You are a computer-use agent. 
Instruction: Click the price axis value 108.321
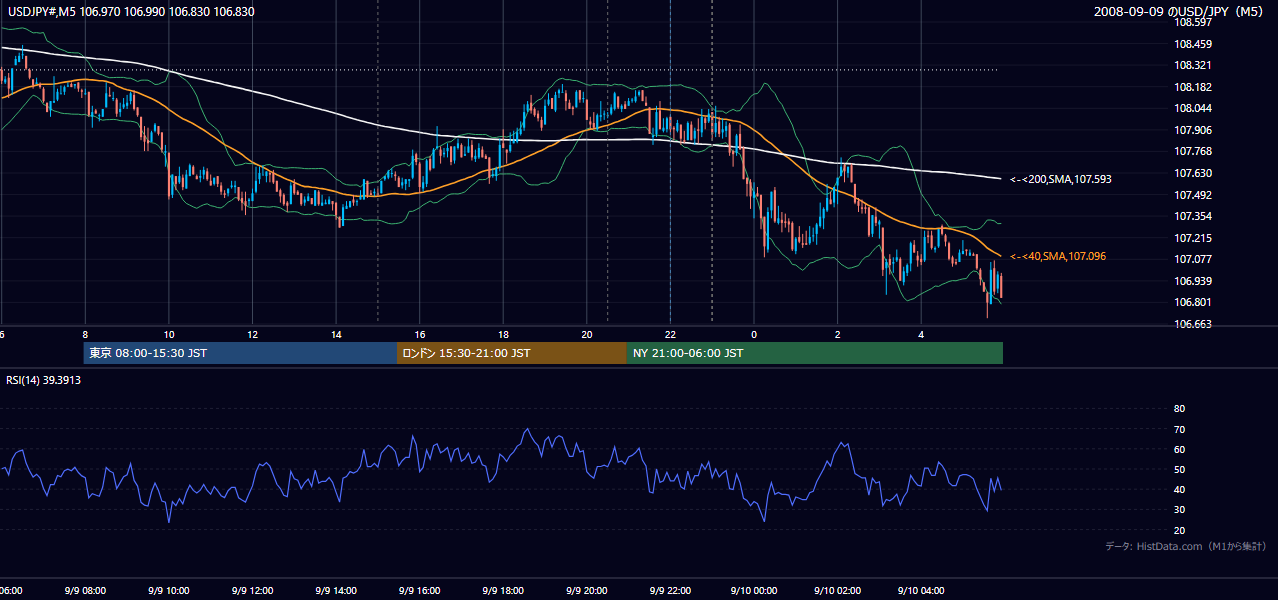coord(1192,66)
